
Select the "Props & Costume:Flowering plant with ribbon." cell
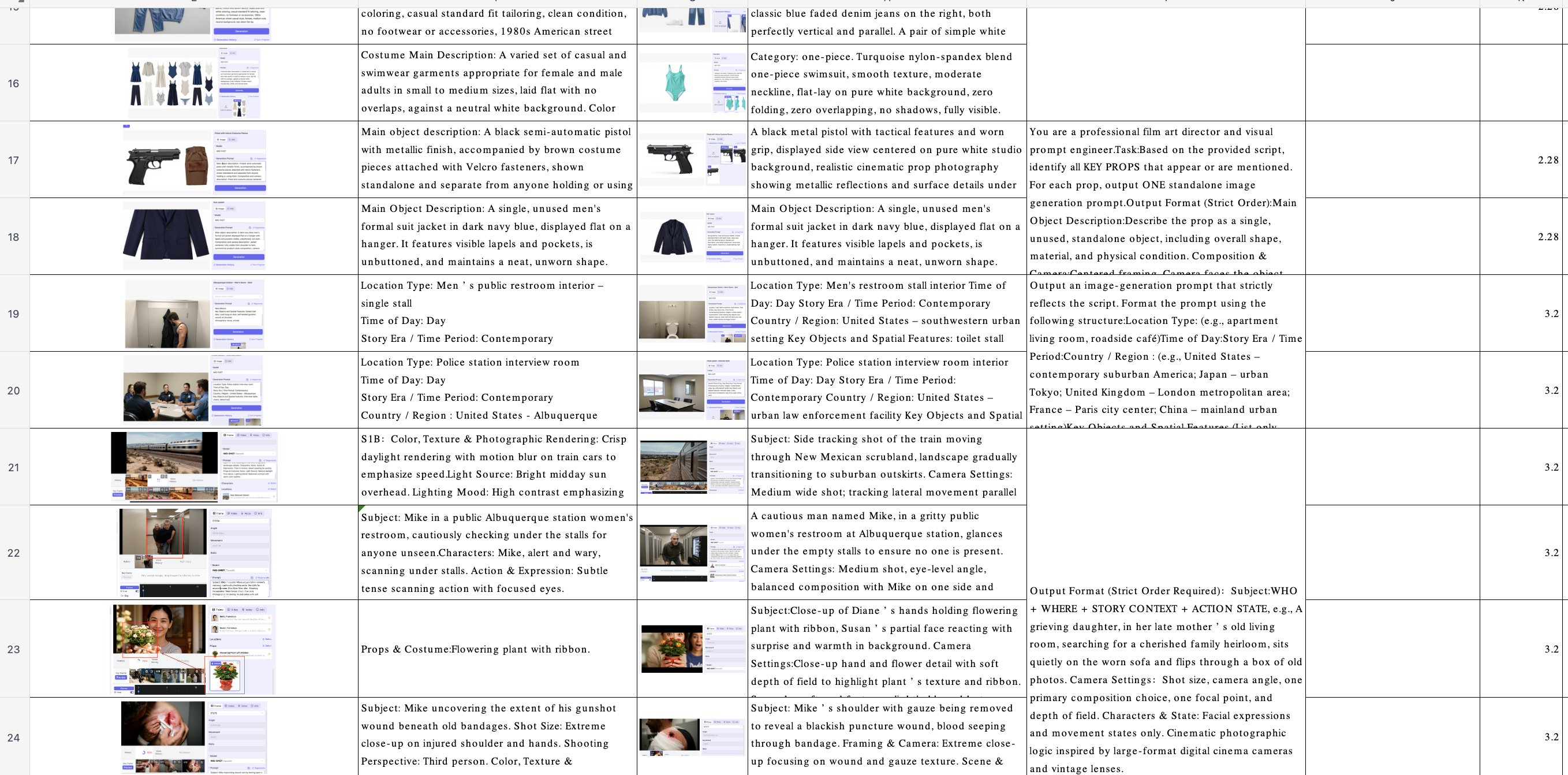click(497, 649)
